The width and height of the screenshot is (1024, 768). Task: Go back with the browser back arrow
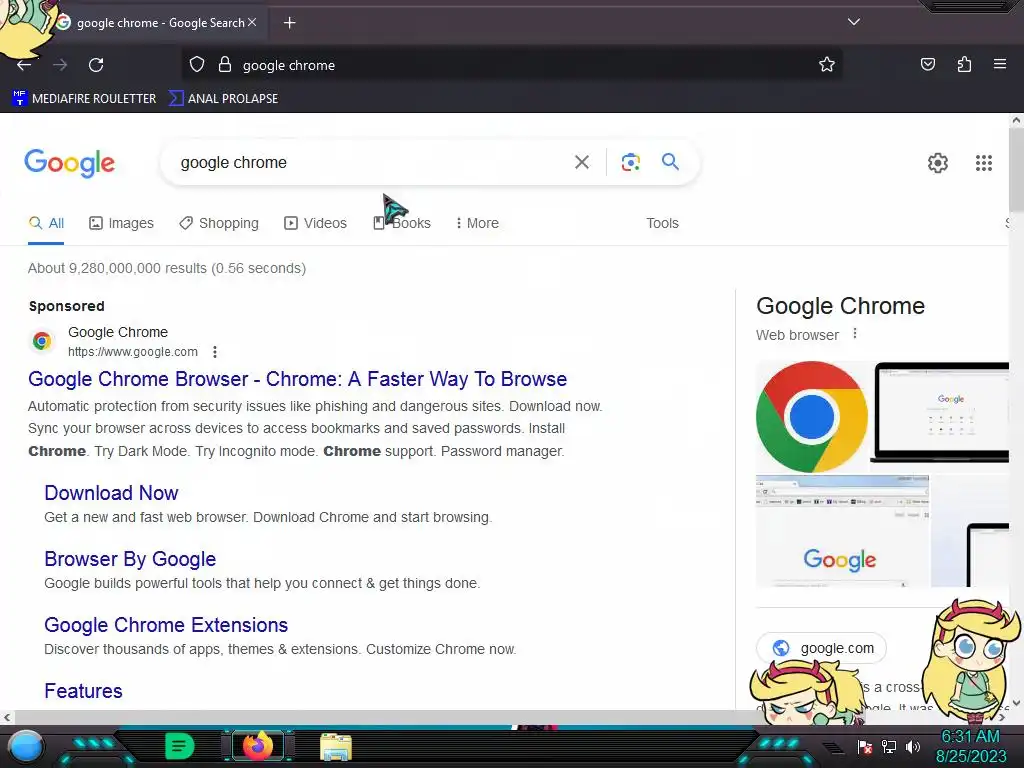pos(24,65)
